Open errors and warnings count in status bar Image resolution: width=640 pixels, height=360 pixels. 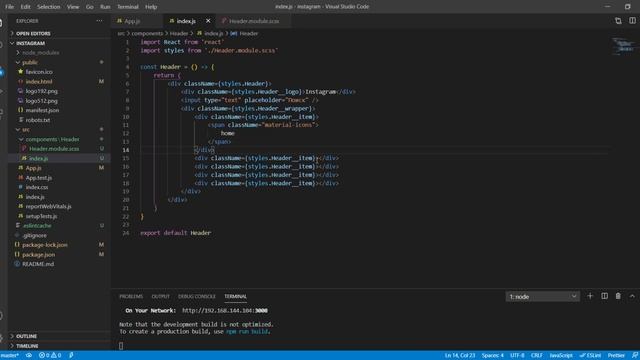point(50,356)
